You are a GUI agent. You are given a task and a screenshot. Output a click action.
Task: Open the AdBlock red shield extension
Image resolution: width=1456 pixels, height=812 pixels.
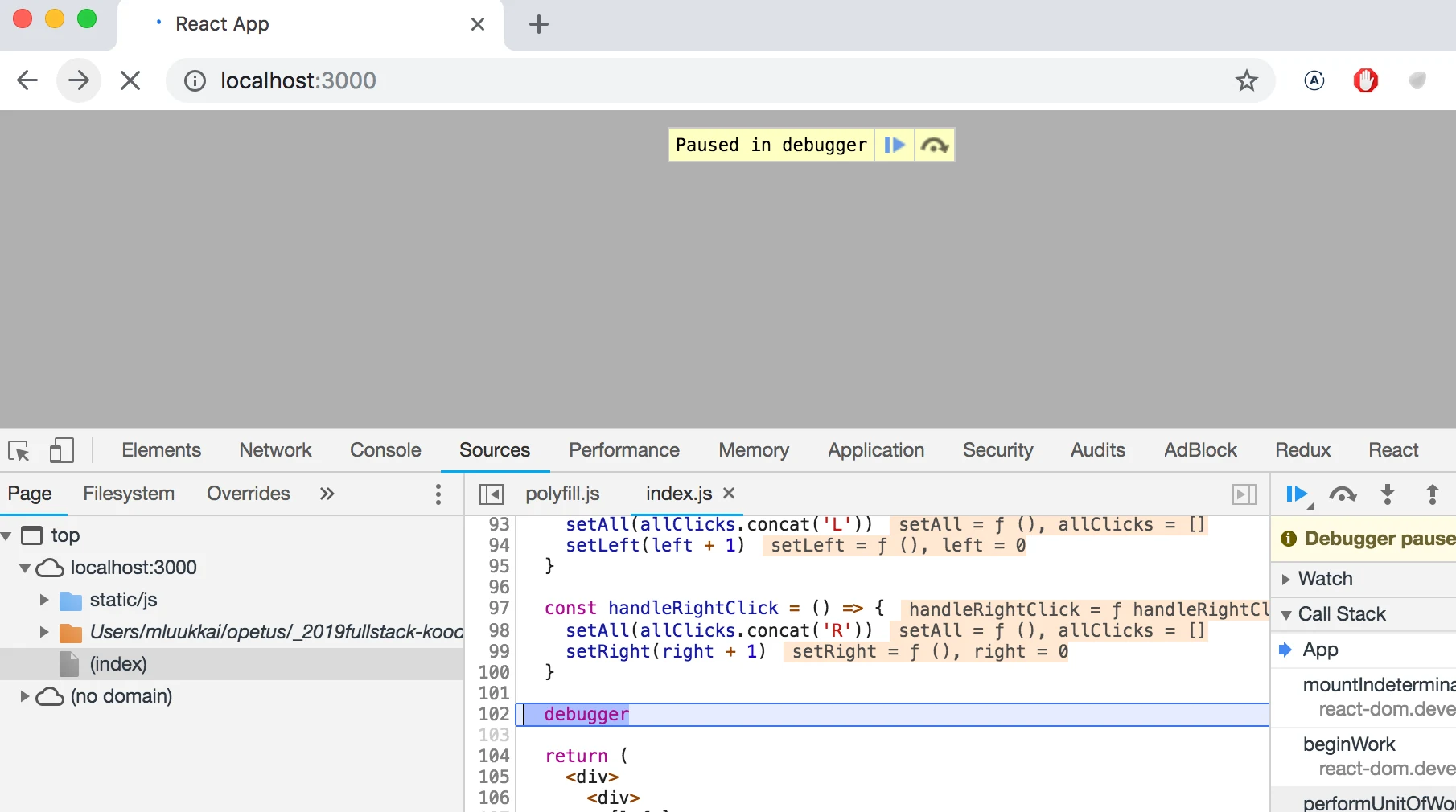(x=1366, y=80)
